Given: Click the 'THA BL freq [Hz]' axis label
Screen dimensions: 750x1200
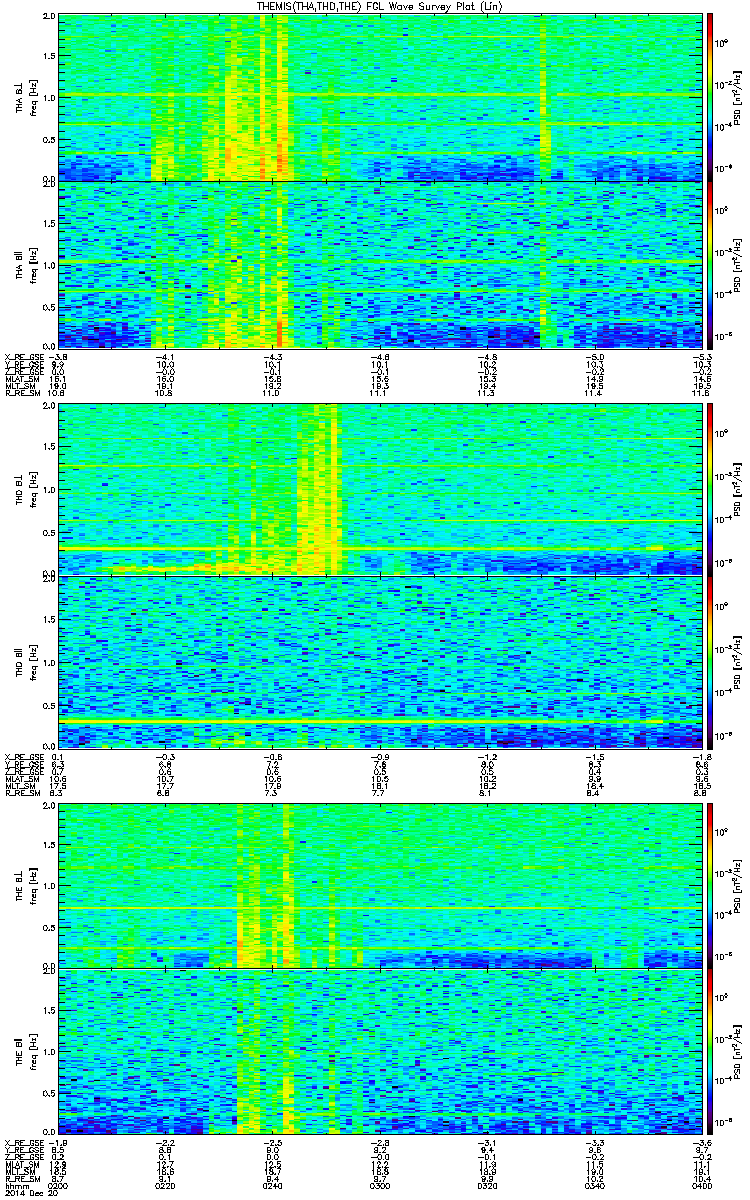Looking at the screenshot, I should (x=24, y=96).
